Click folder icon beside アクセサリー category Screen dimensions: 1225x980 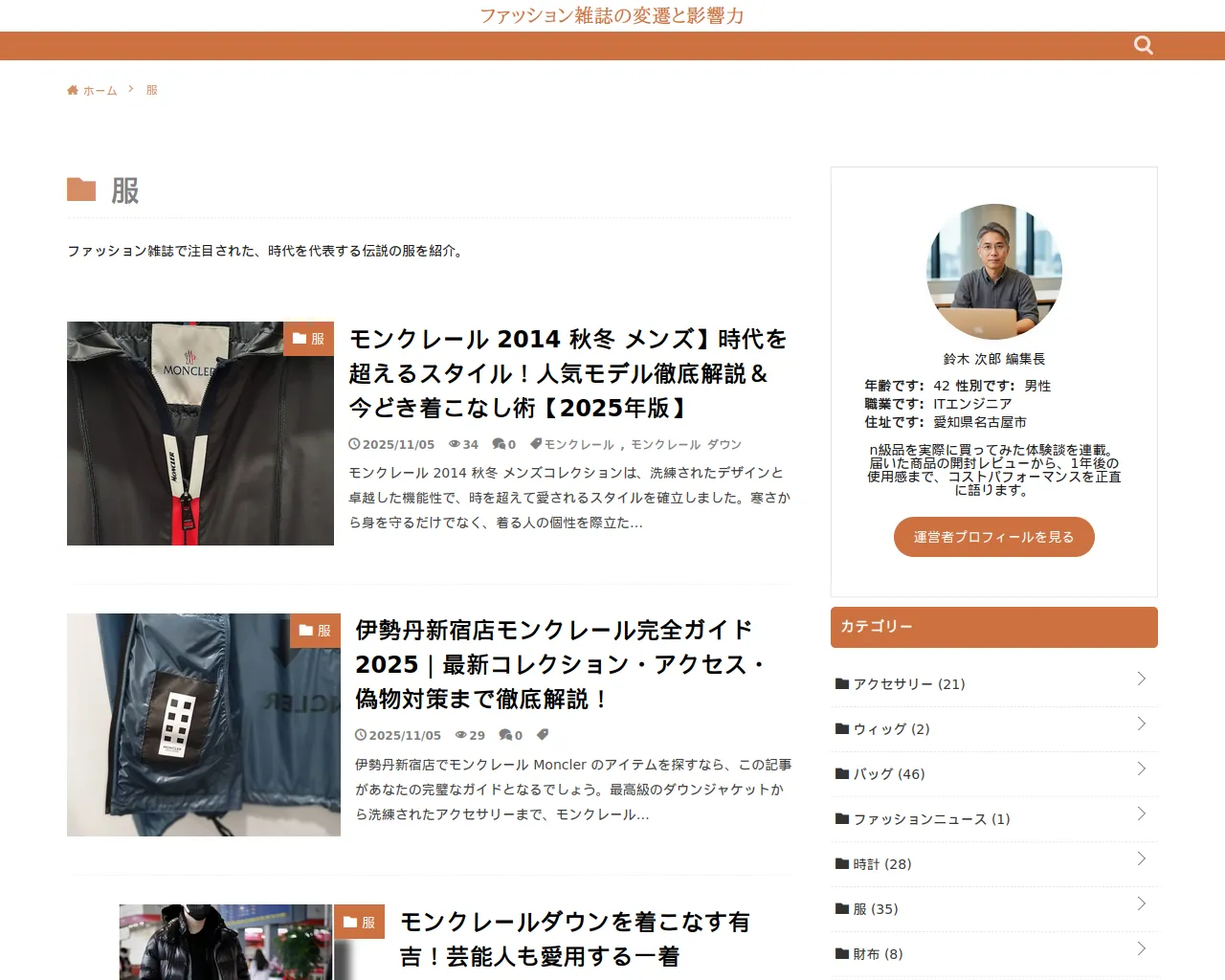(842, 683)
